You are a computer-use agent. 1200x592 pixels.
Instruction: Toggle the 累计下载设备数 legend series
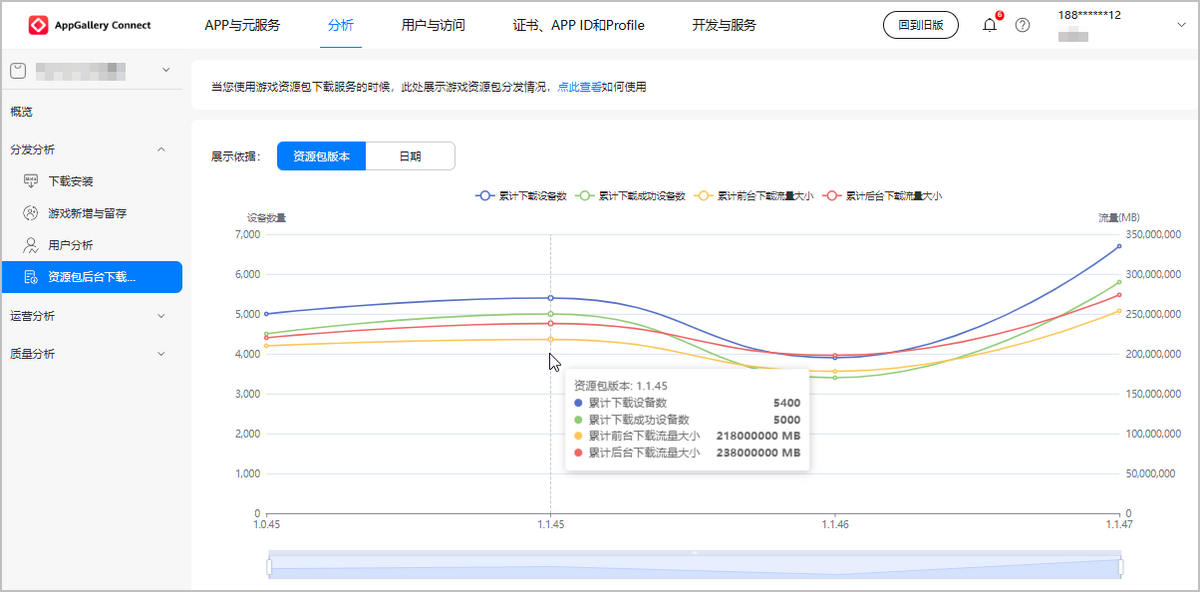coord(522,196)
